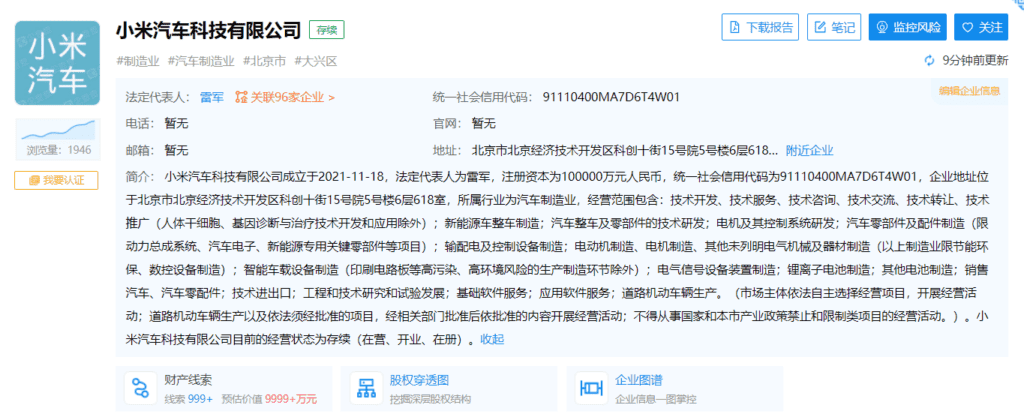Click the 下载报告 download report button
This screenshot has height=414, width=1024.
761,27
